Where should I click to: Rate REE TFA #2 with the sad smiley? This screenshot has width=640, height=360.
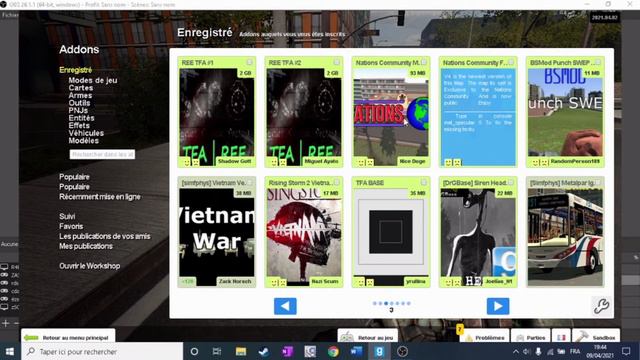click(282, 162)
